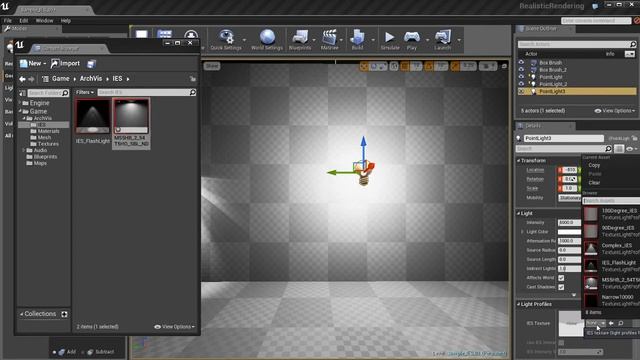Image resolution: width=640 pixels, height=360 pixels.
Task: Toggle the sources panel icon beside Search Folders
Action: point(22,93)
